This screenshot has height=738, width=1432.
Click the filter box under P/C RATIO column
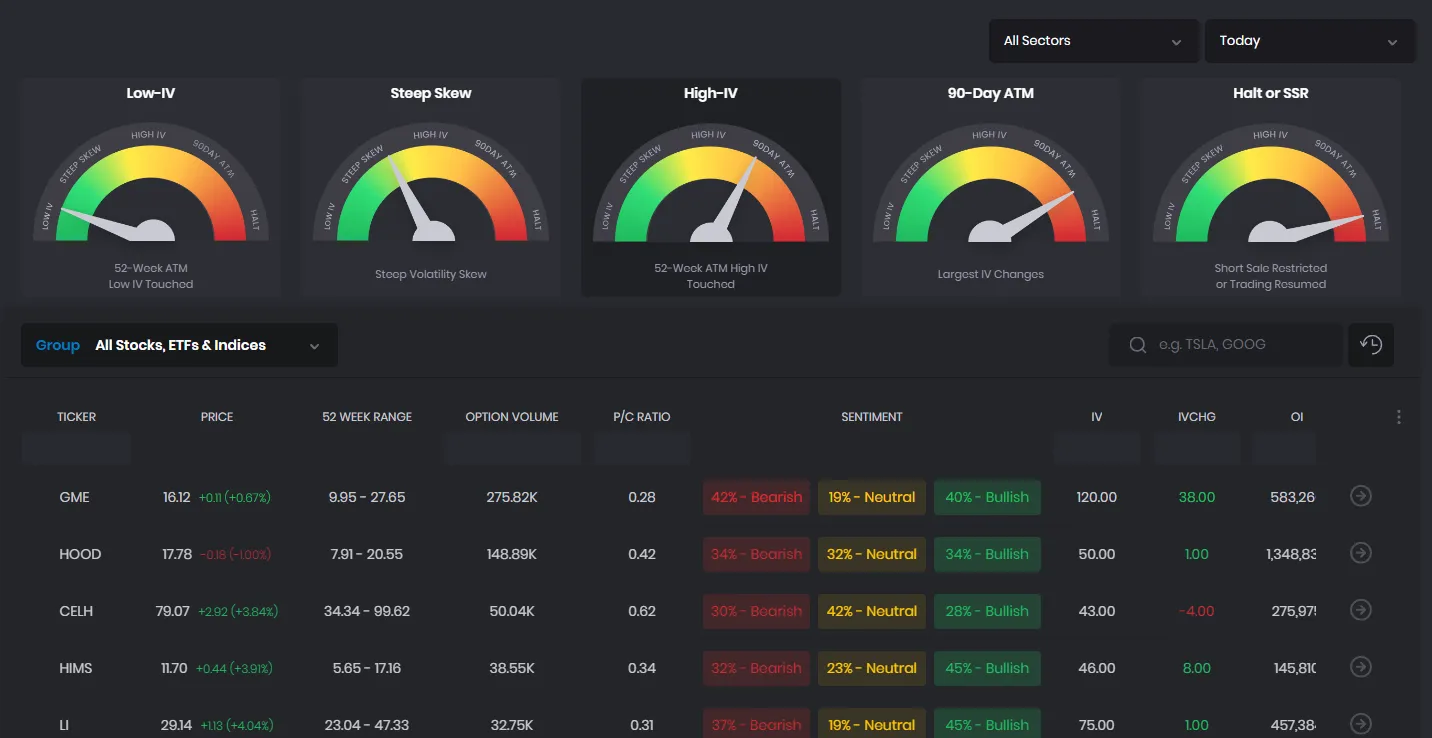(642, 449)
